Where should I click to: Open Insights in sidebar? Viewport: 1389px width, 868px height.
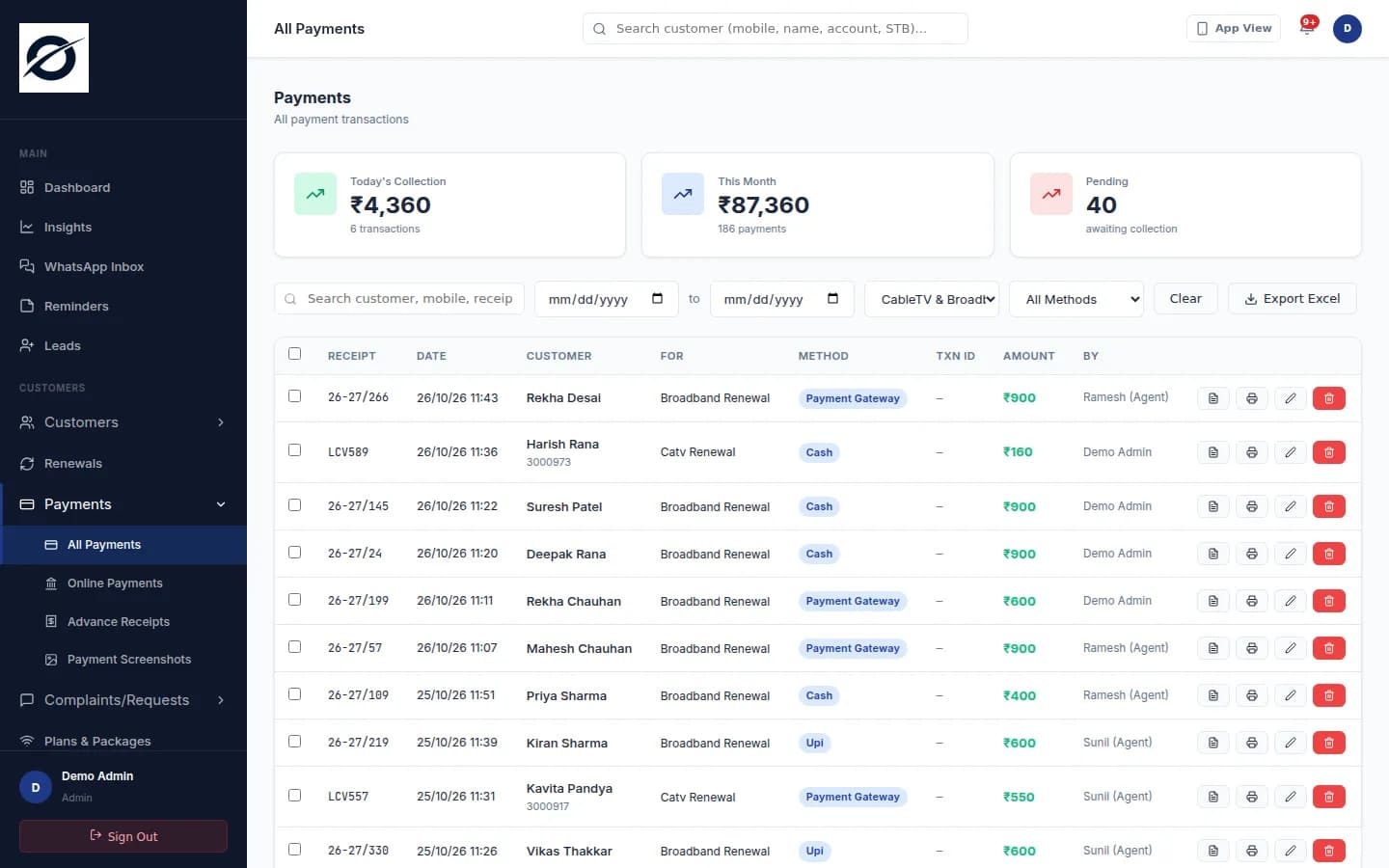[x=123, y=227]
